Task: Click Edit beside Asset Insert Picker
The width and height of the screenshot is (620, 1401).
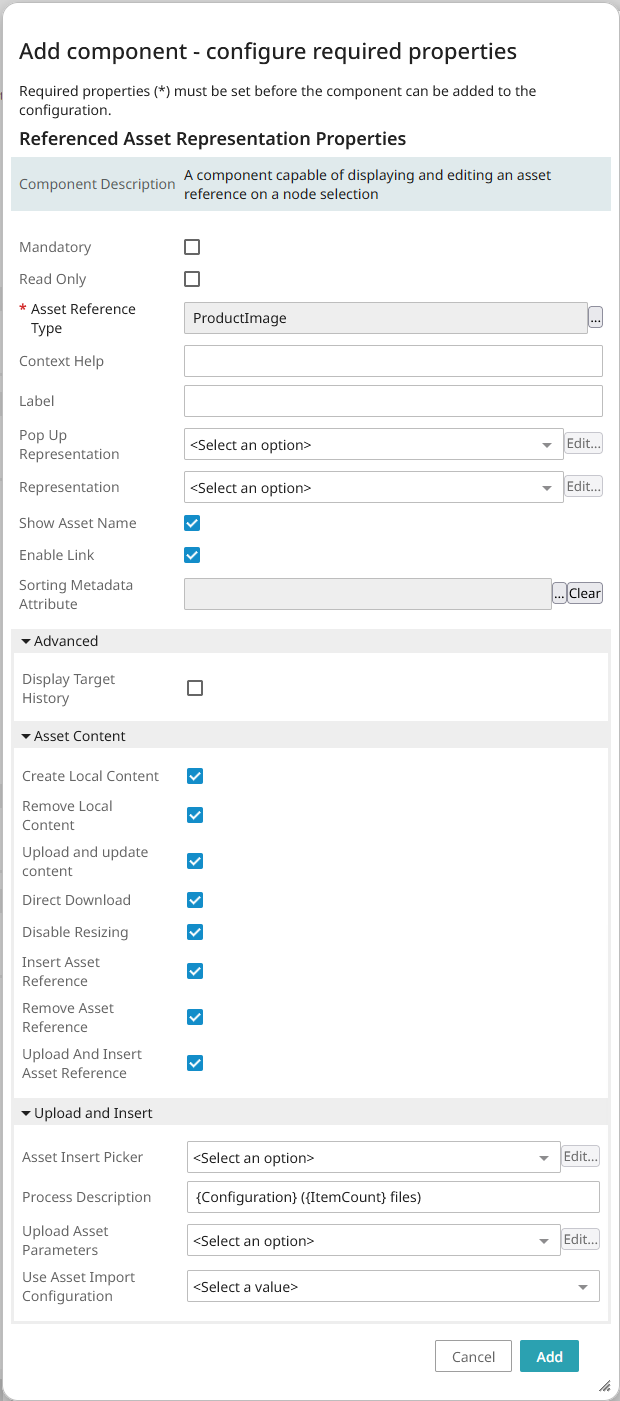Action: tap(581, 1157)
